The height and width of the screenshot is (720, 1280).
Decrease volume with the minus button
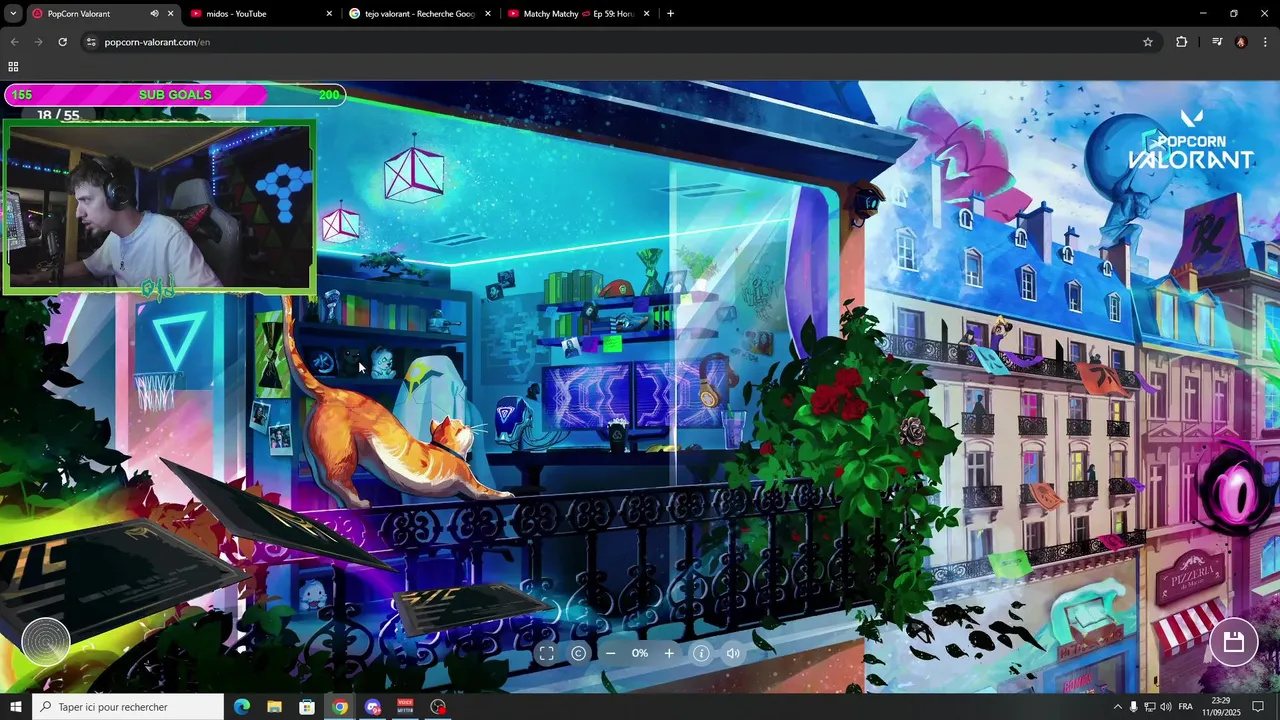tap(610, 653)
